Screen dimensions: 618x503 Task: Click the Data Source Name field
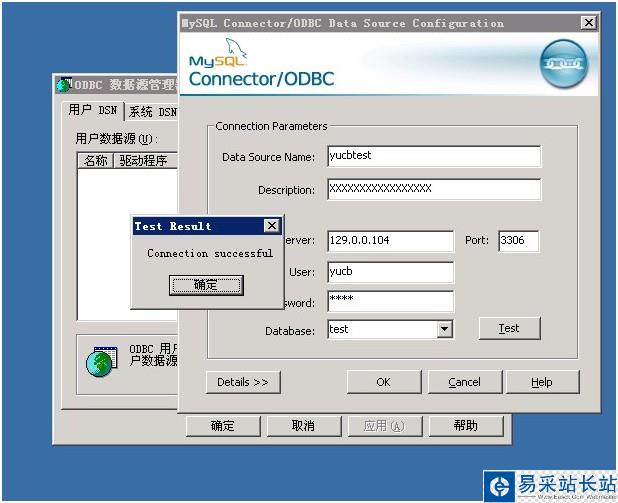[x=434, y=156]
